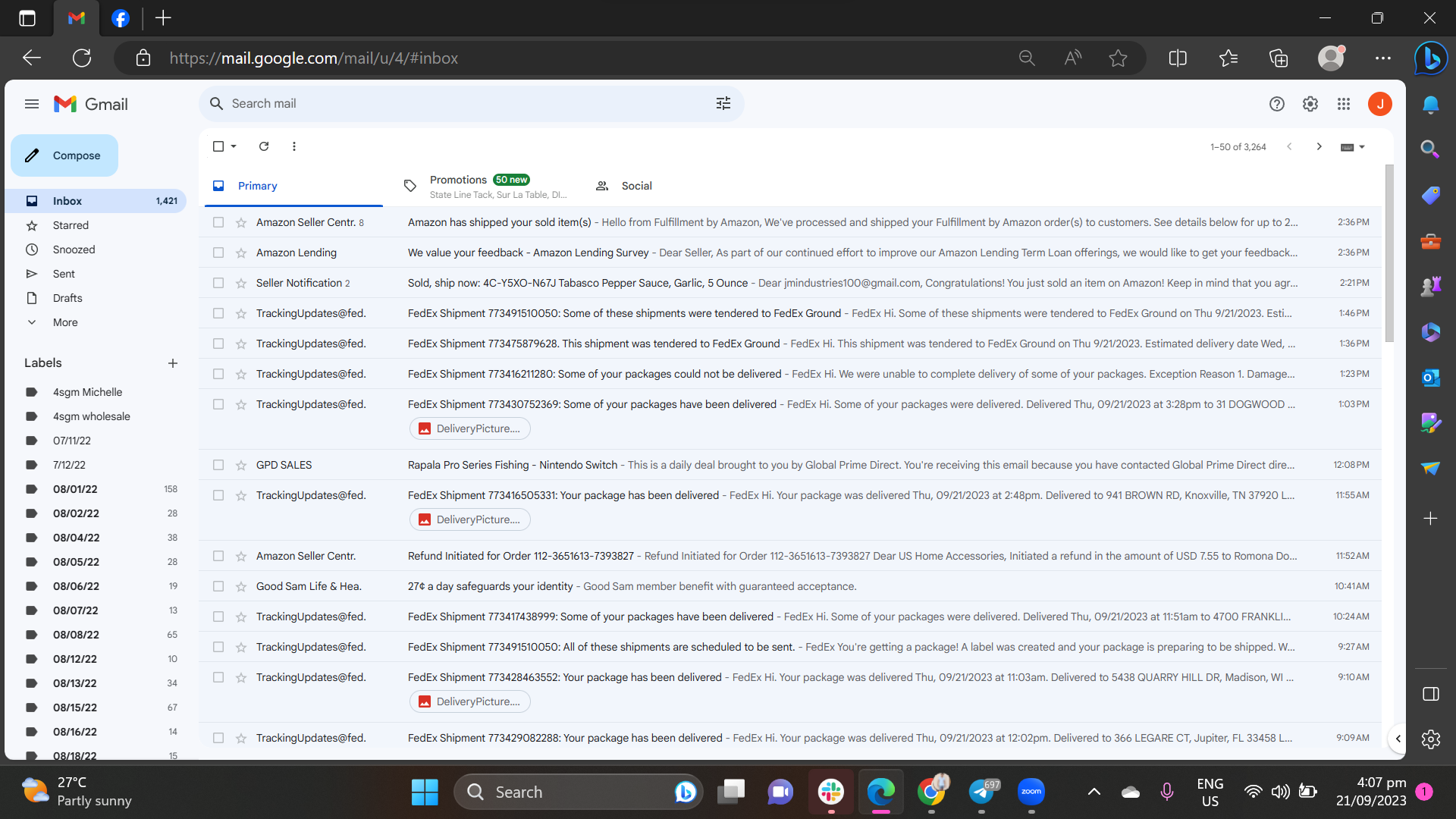Viewport: 1456px width, 819px height.
Task: Check the FedEx 773491510050 tendered email checkbox
Action: point(218,313)
